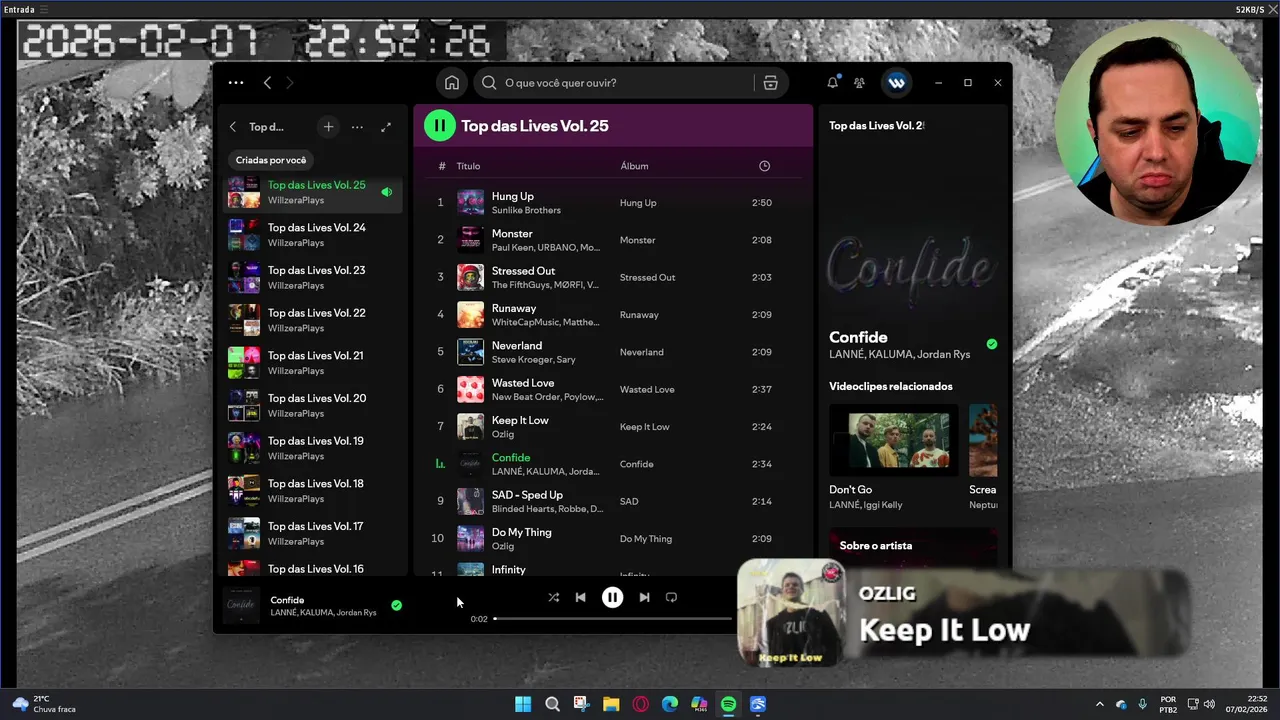Viewport: 1280px width, 720px height.
Task: Skip to next track
Action: (644, 597)
